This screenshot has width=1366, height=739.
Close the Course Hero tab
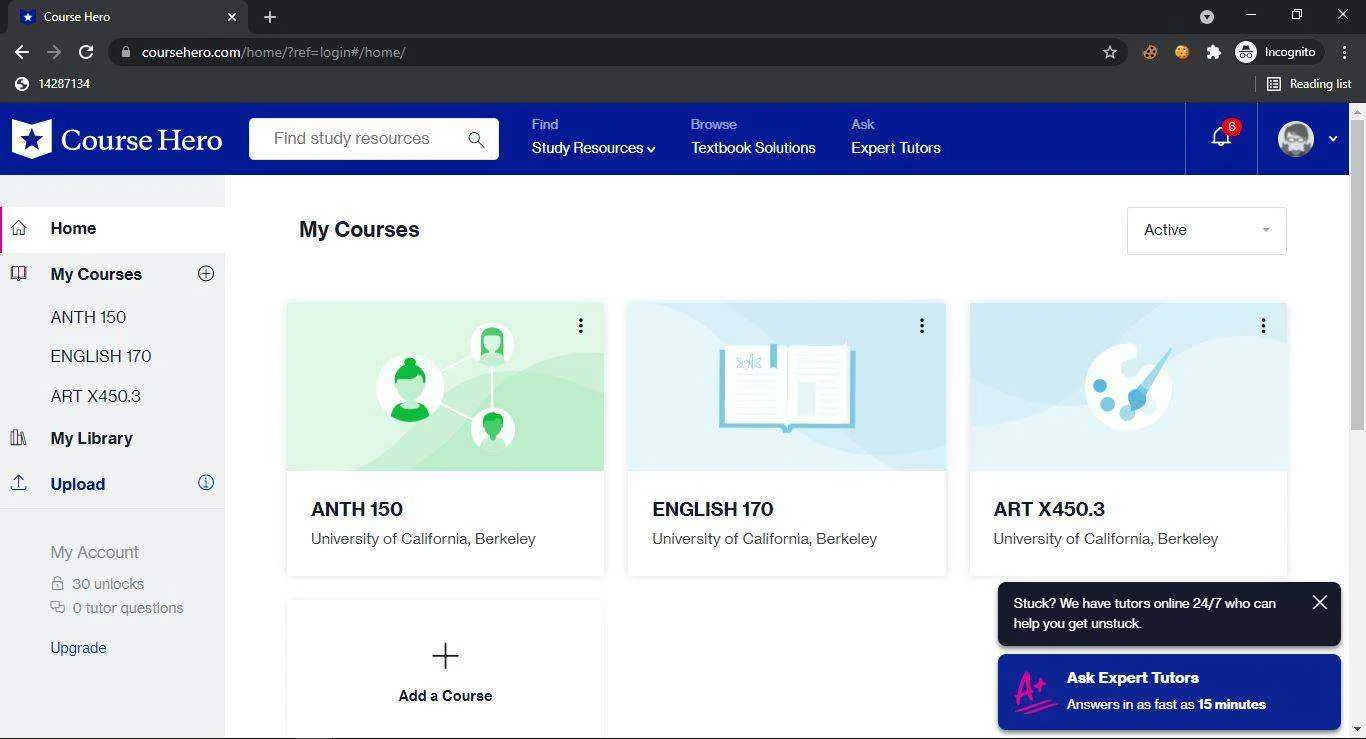tap(232, 17)
